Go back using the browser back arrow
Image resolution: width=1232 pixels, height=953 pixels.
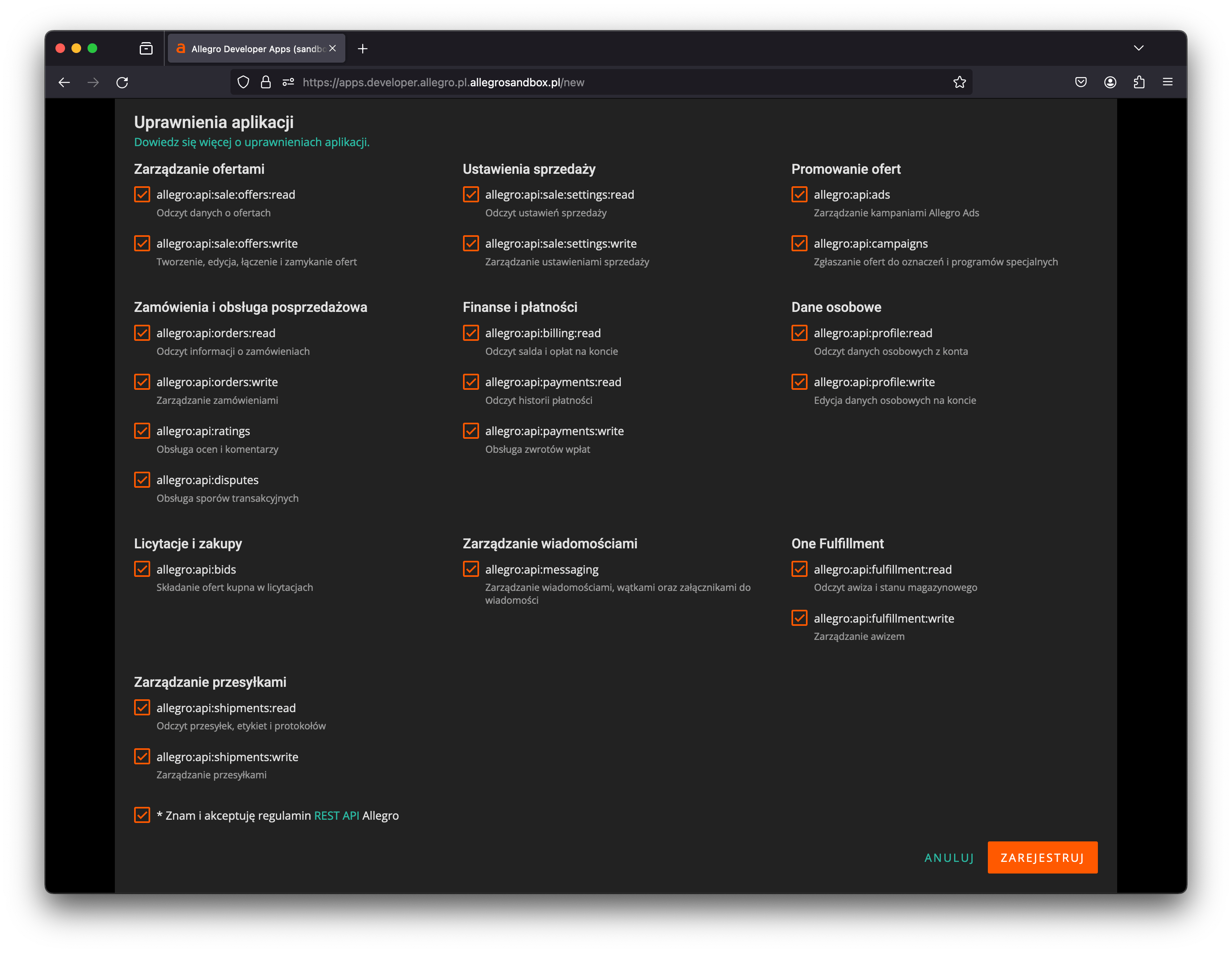click(64, 82)
